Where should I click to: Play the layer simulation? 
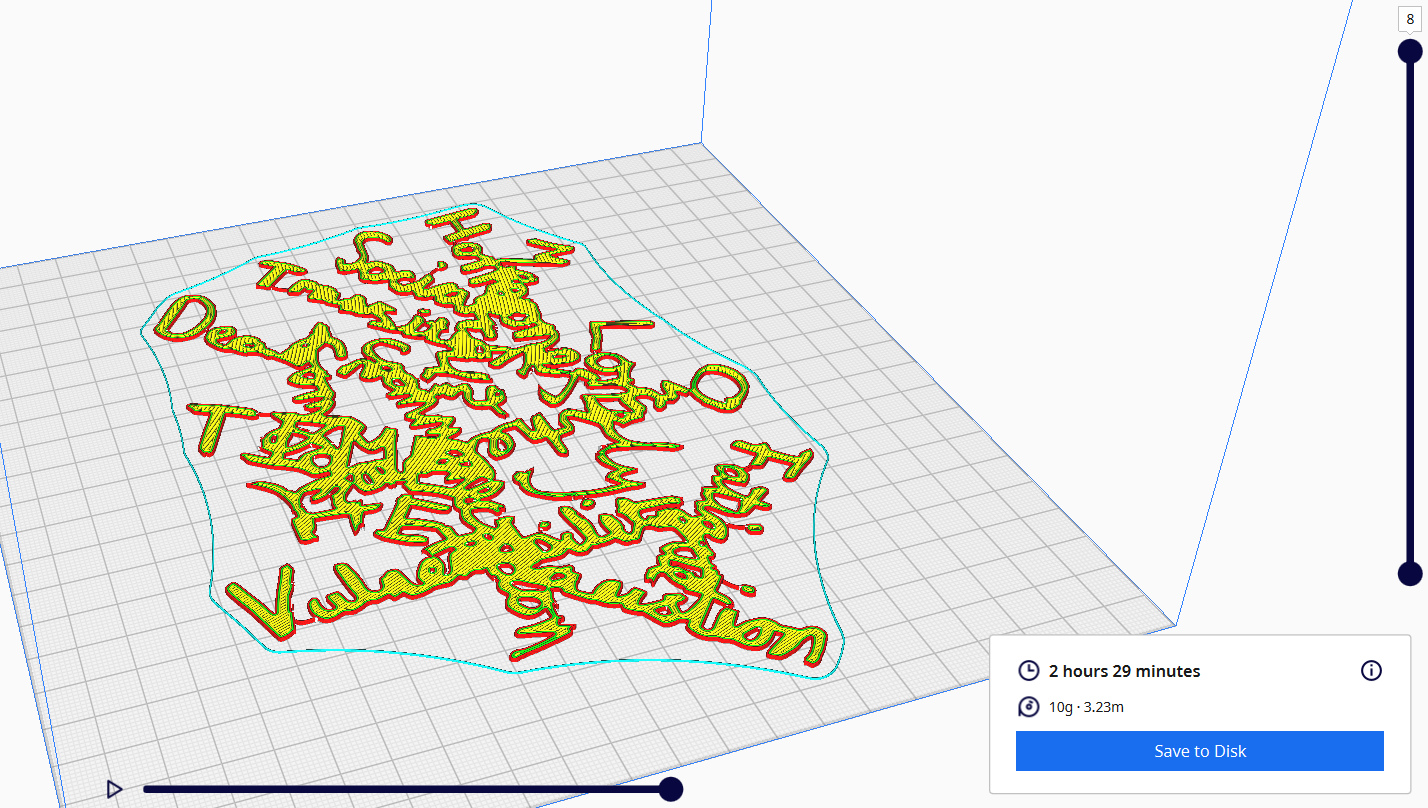click(x=114, y=789)
